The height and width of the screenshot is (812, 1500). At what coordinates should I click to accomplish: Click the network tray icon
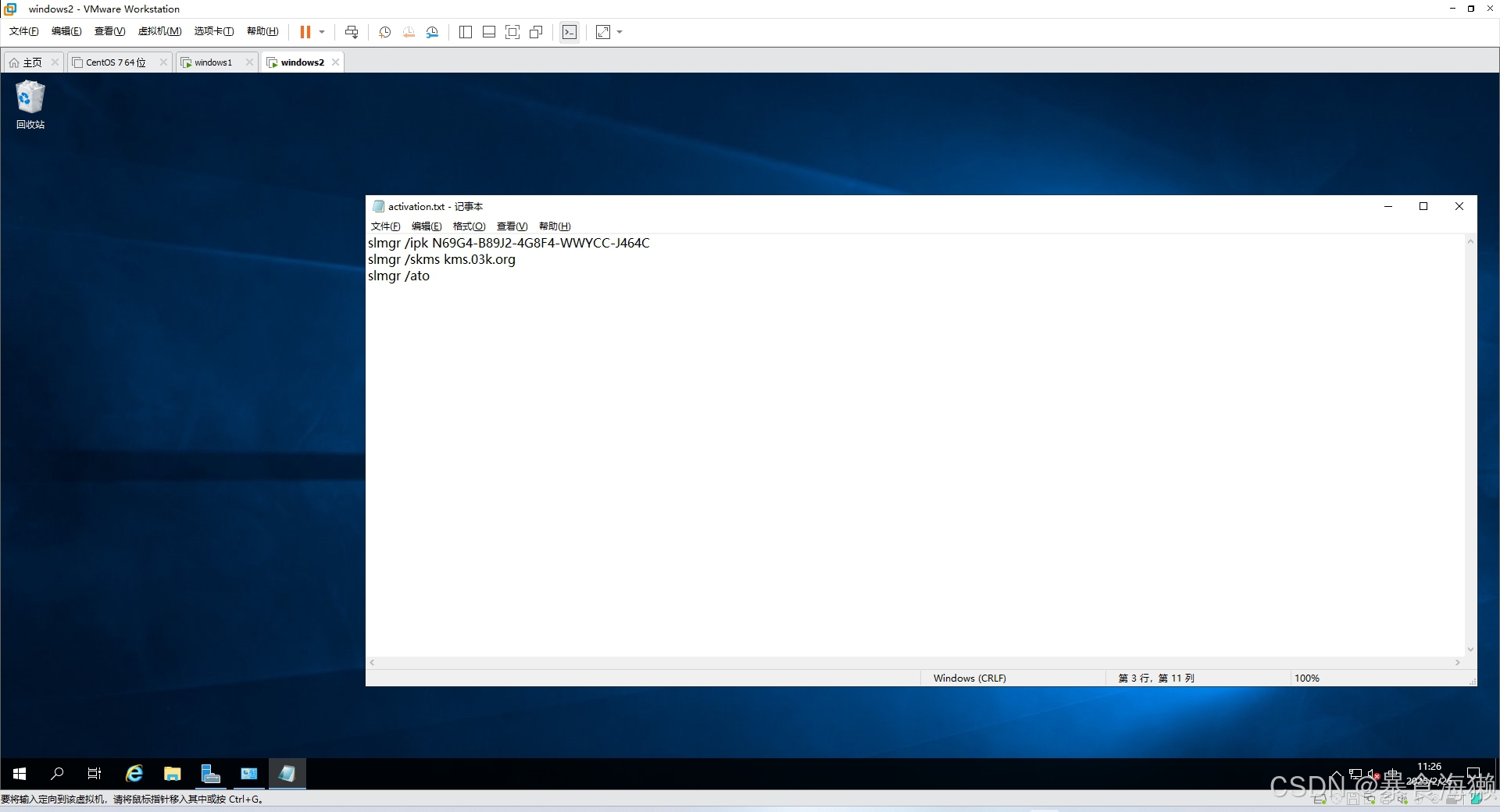[1355, 774]
